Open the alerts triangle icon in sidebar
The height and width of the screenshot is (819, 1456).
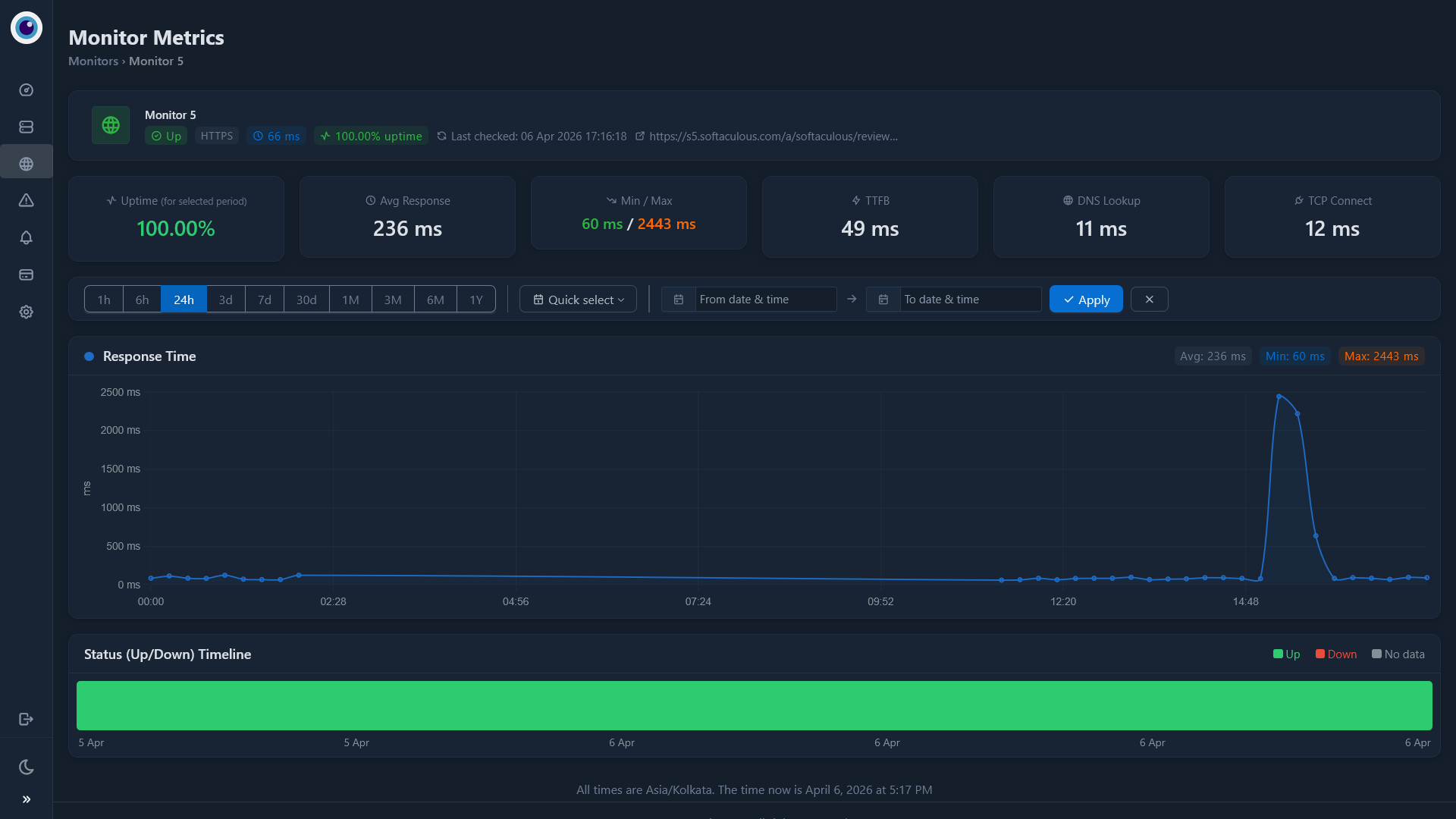coord(26,200)
